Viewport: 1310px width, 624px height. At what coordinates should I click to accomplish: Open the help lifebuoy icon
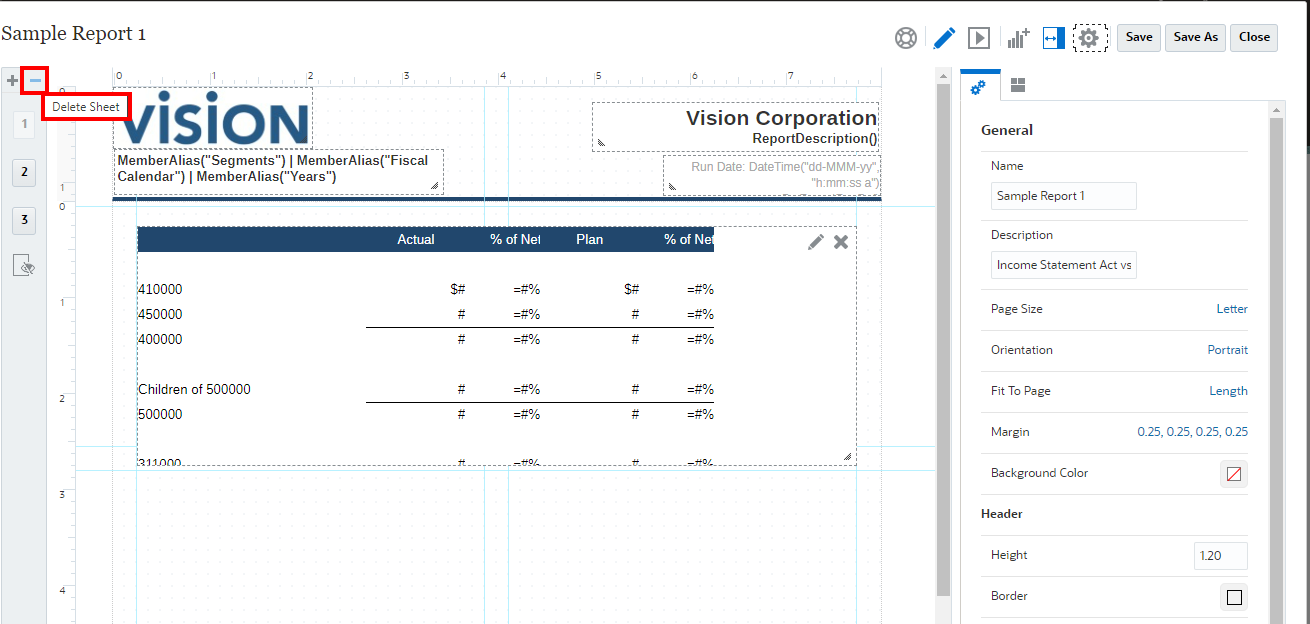coord(906,38)
